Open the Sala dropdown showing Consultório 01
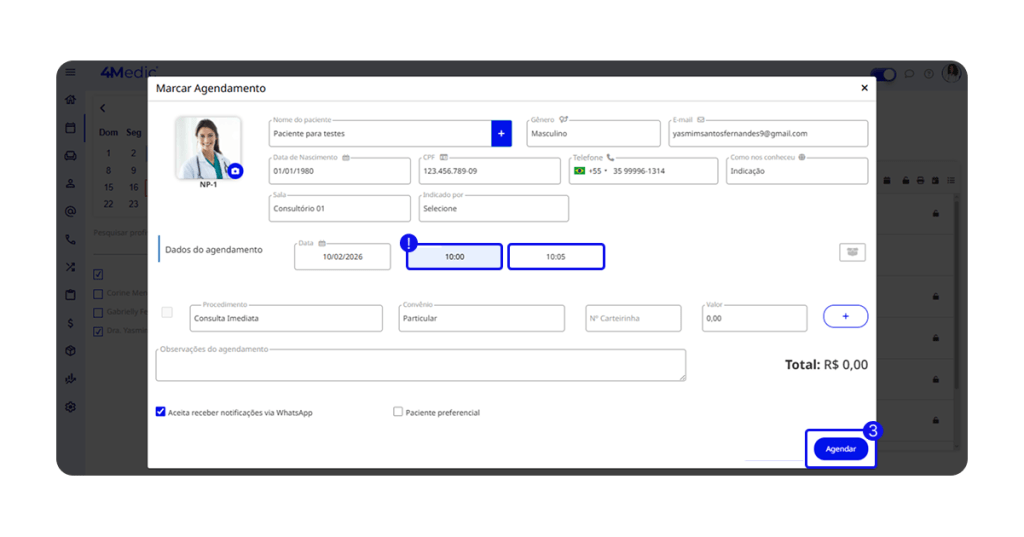 (x=339, y=208)
